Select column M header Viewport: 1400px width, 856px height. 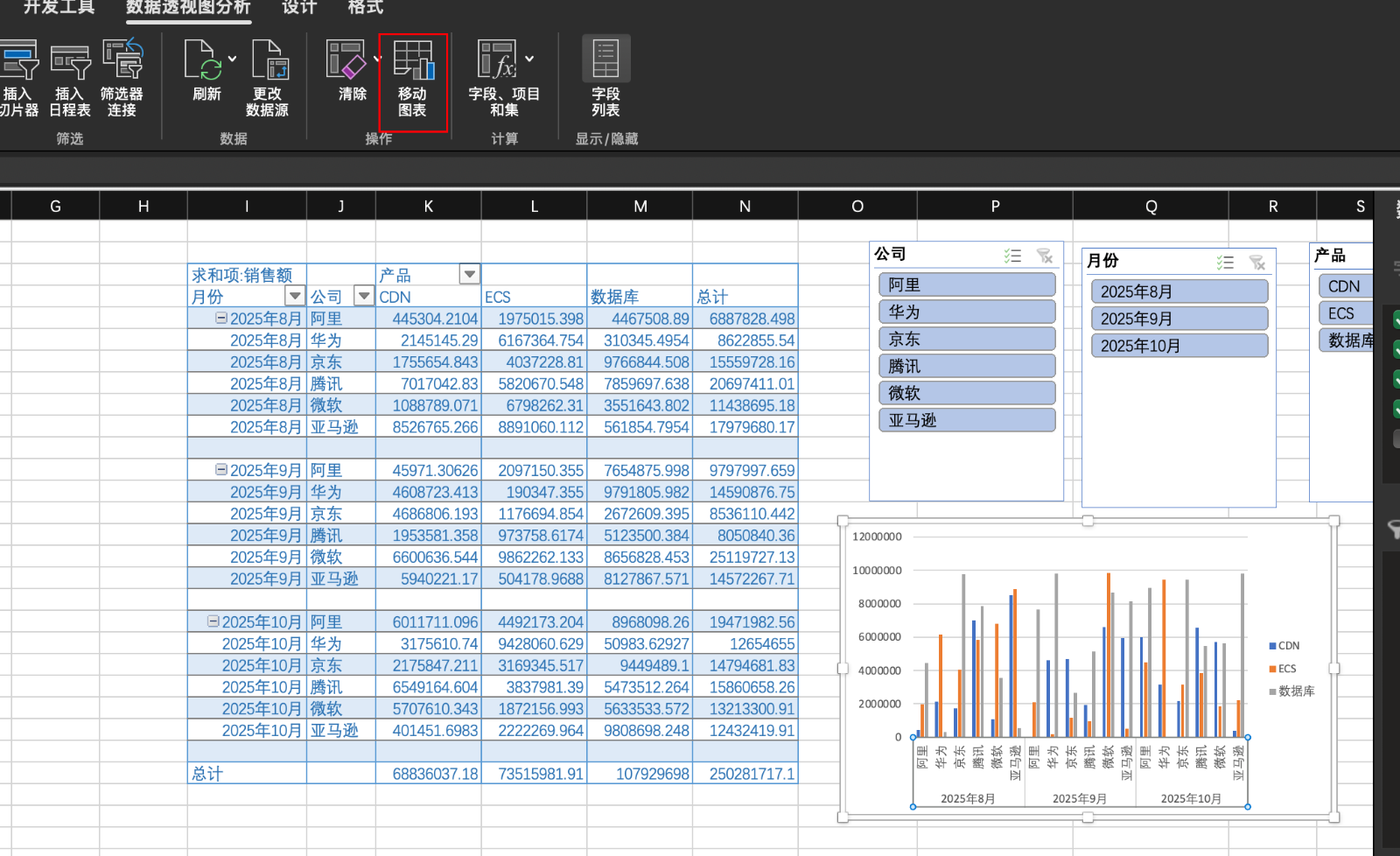tap(640, 207)
